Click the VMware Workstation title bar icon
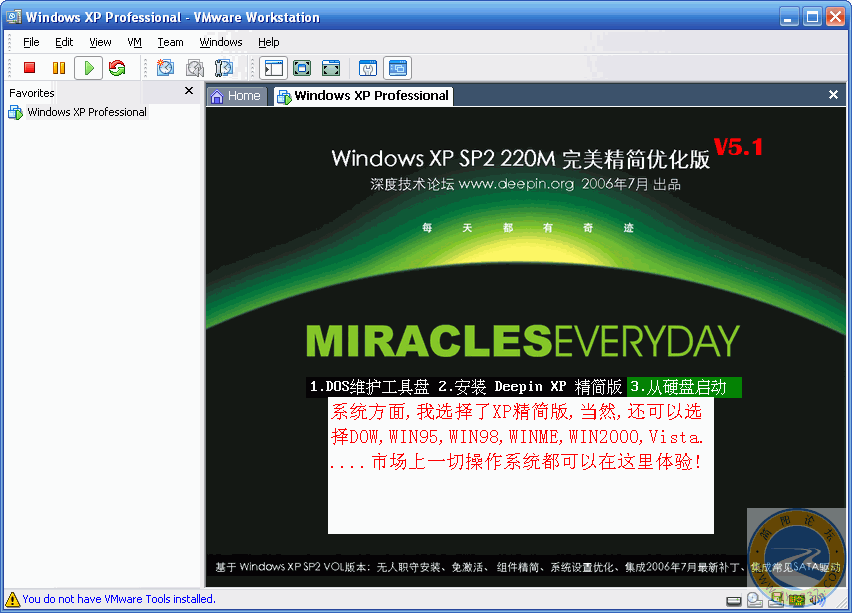The image size is (852, 613). pos(14,17)
